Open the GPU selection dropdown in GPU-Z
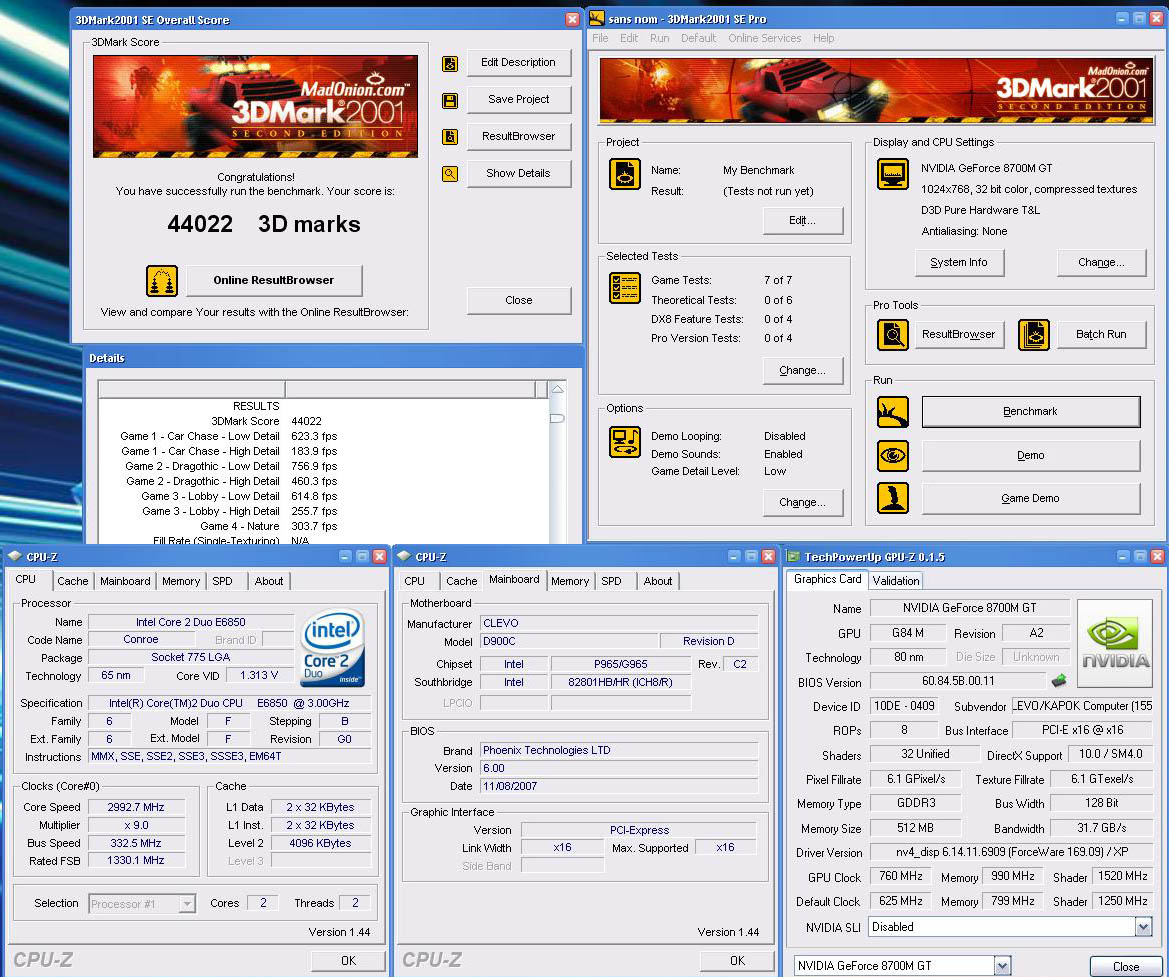Image resolution: width=1169 pixels, height=977 pixels. tap(1002, 966)
